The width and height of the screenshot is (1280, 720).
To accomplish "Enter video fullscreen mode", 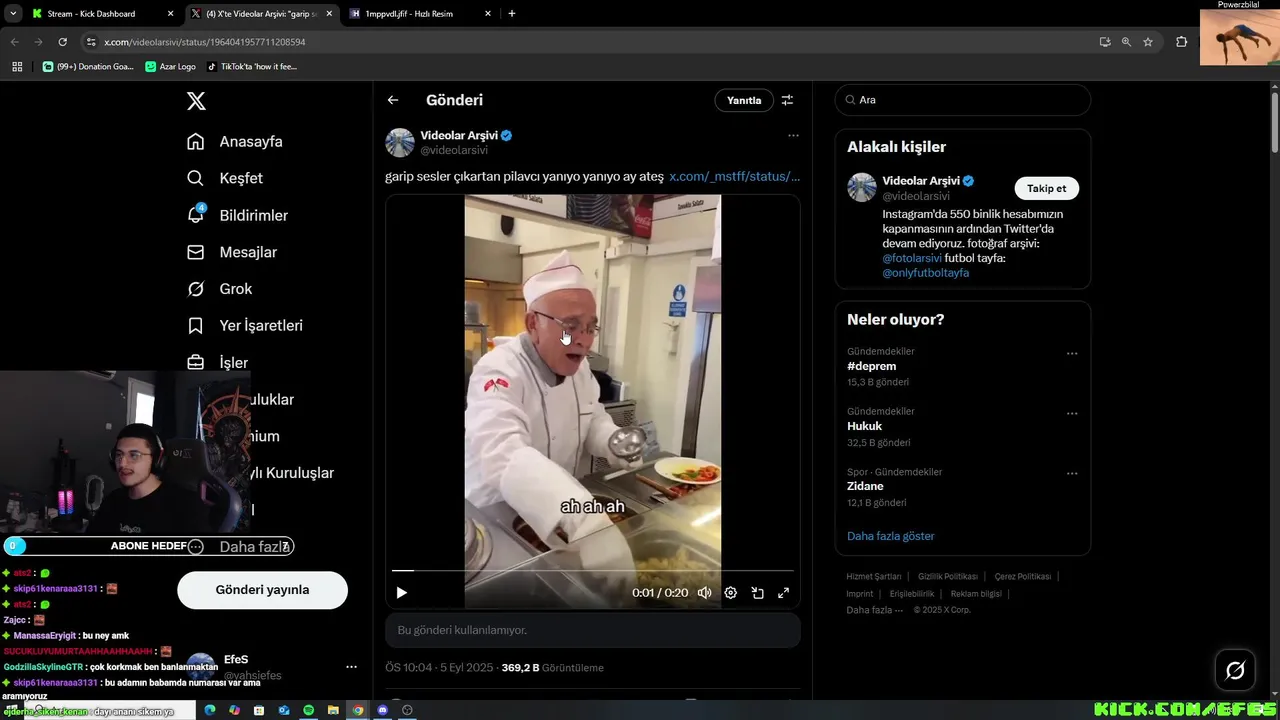I will [x=783, y=593].
